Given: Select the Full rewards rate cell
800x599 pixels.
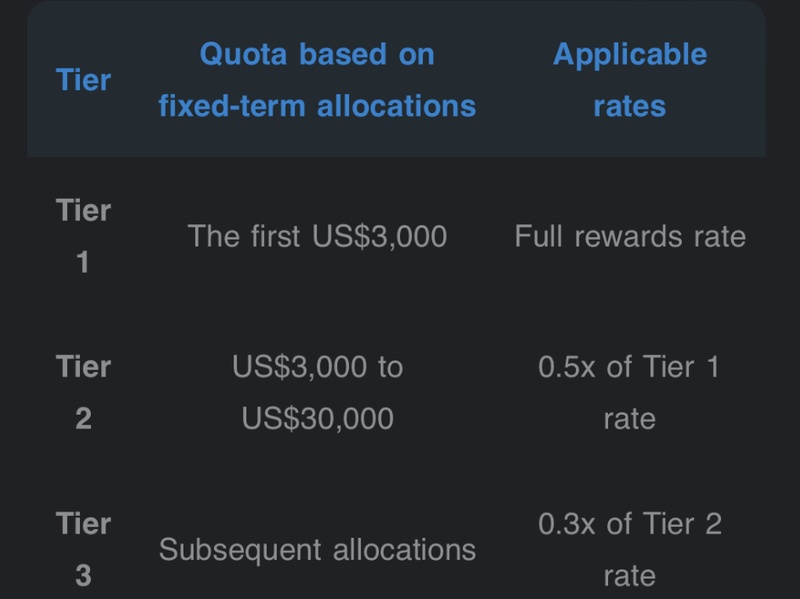Looking at the screenshot, I should click(629, 236).
